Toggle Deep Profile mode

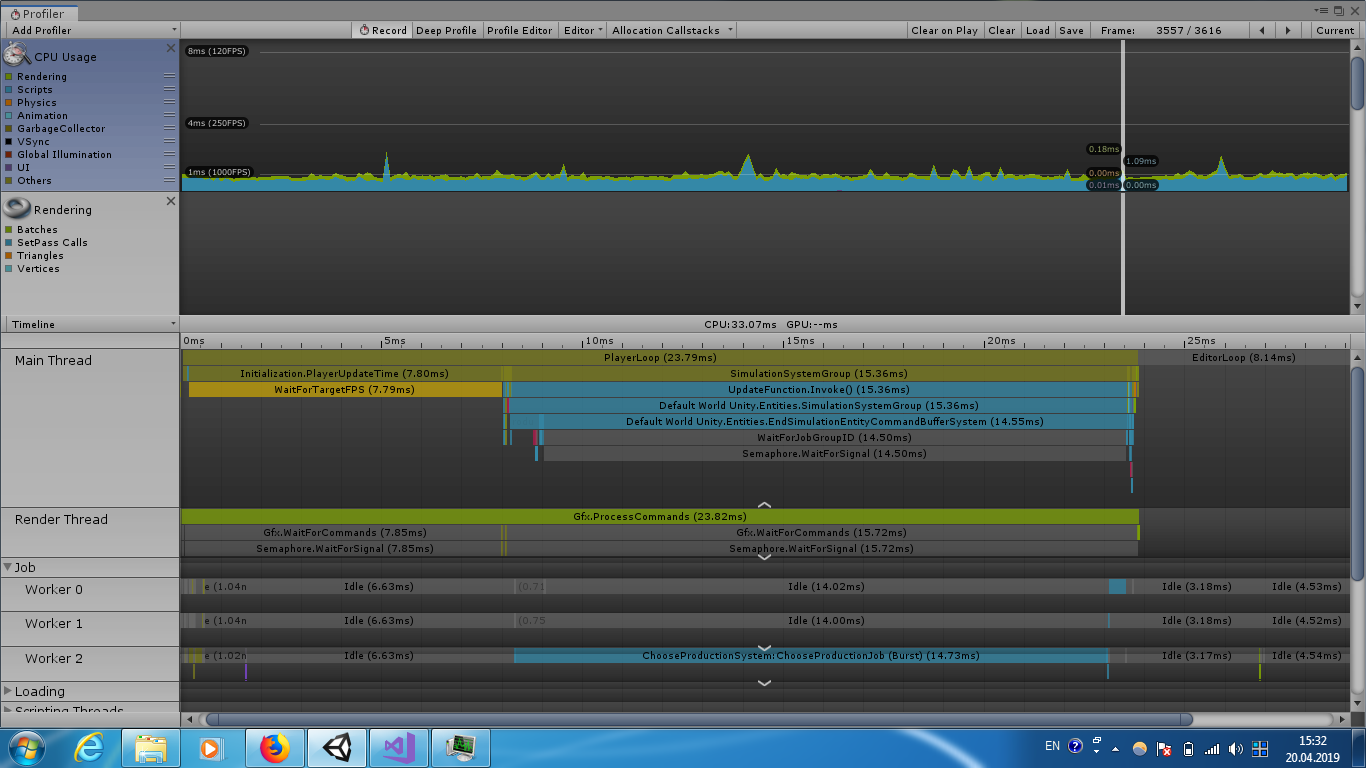(446, 30)
